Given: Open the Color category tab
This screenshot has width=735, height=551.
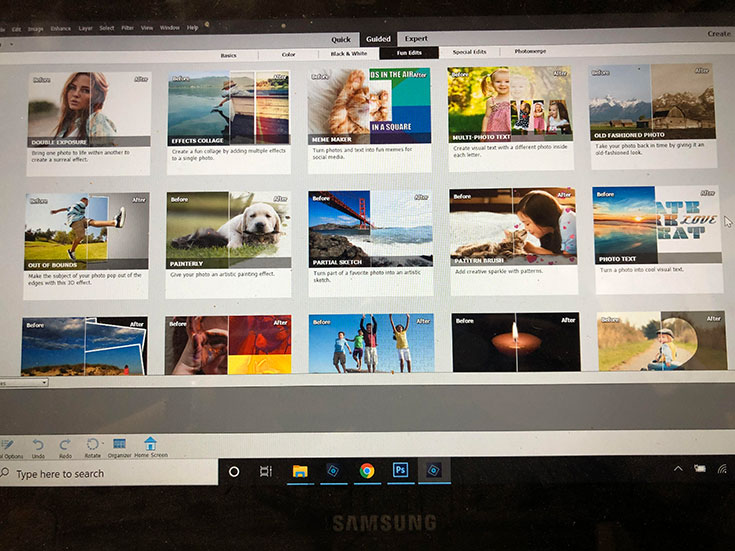Looking at the screenshot, I should pos(288,54).
